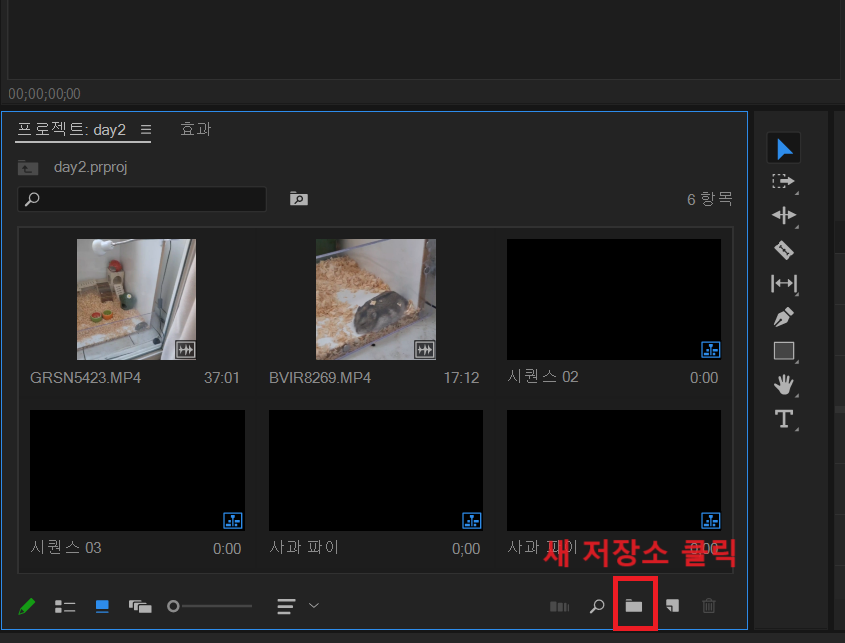Select the Ripple Edit tool
This screenshot has height=643, width=845.
pyautogui.click(x=784, y=215)
